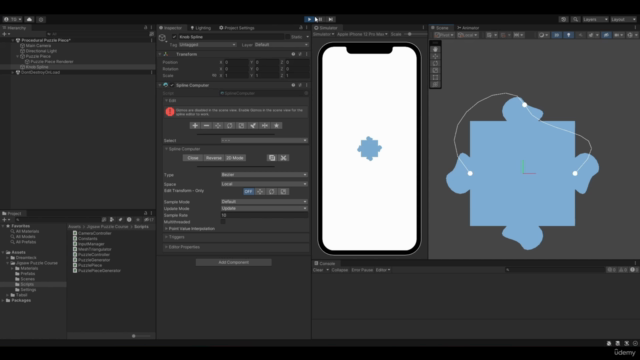The image size is (640, 360).
Task: Select the remove points minus tool
Action: tap(207, 125)
